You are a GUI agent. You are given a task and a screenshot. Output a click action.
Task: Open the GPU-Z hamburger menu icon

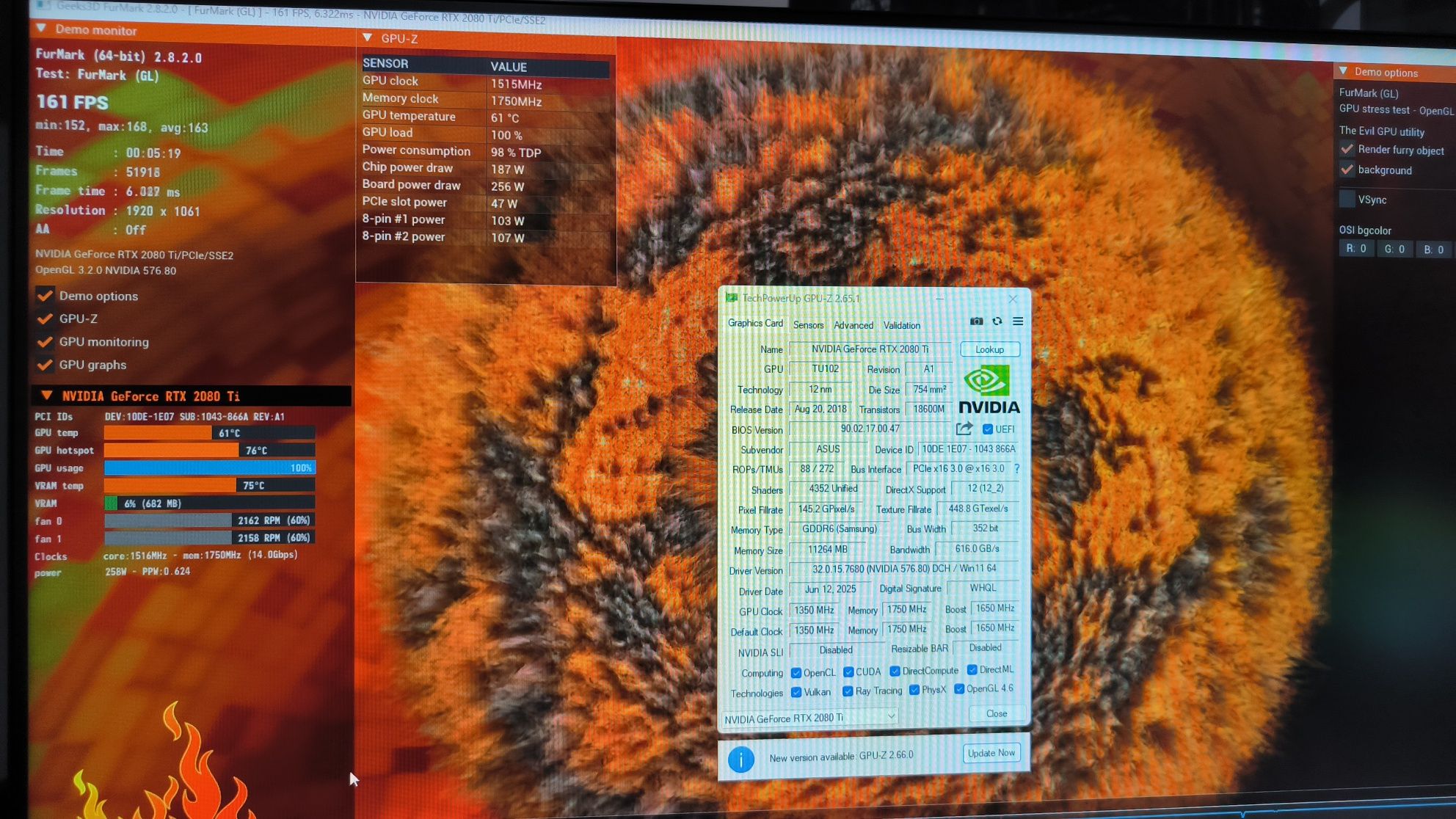click(x=1018, y=321)
